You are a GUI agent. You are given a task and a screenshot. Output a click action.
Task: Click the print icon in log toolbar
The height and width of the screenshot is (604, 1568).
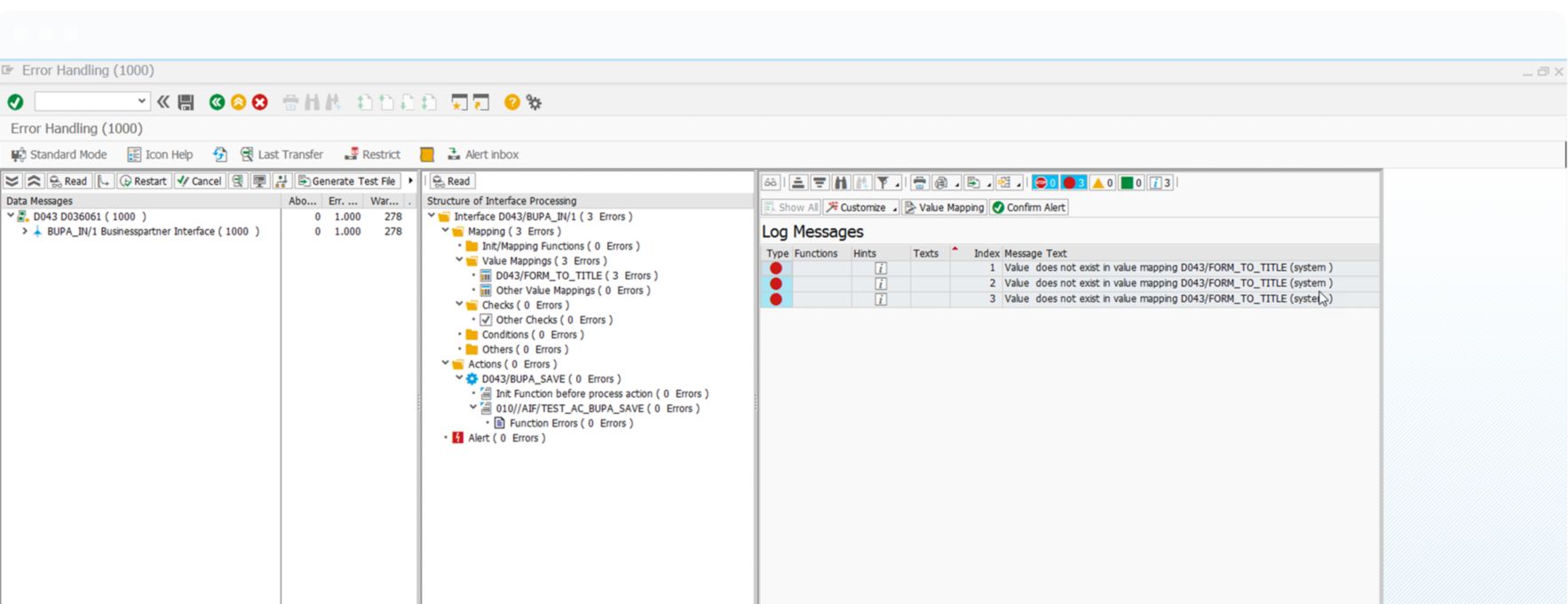[x=920, y=183]
